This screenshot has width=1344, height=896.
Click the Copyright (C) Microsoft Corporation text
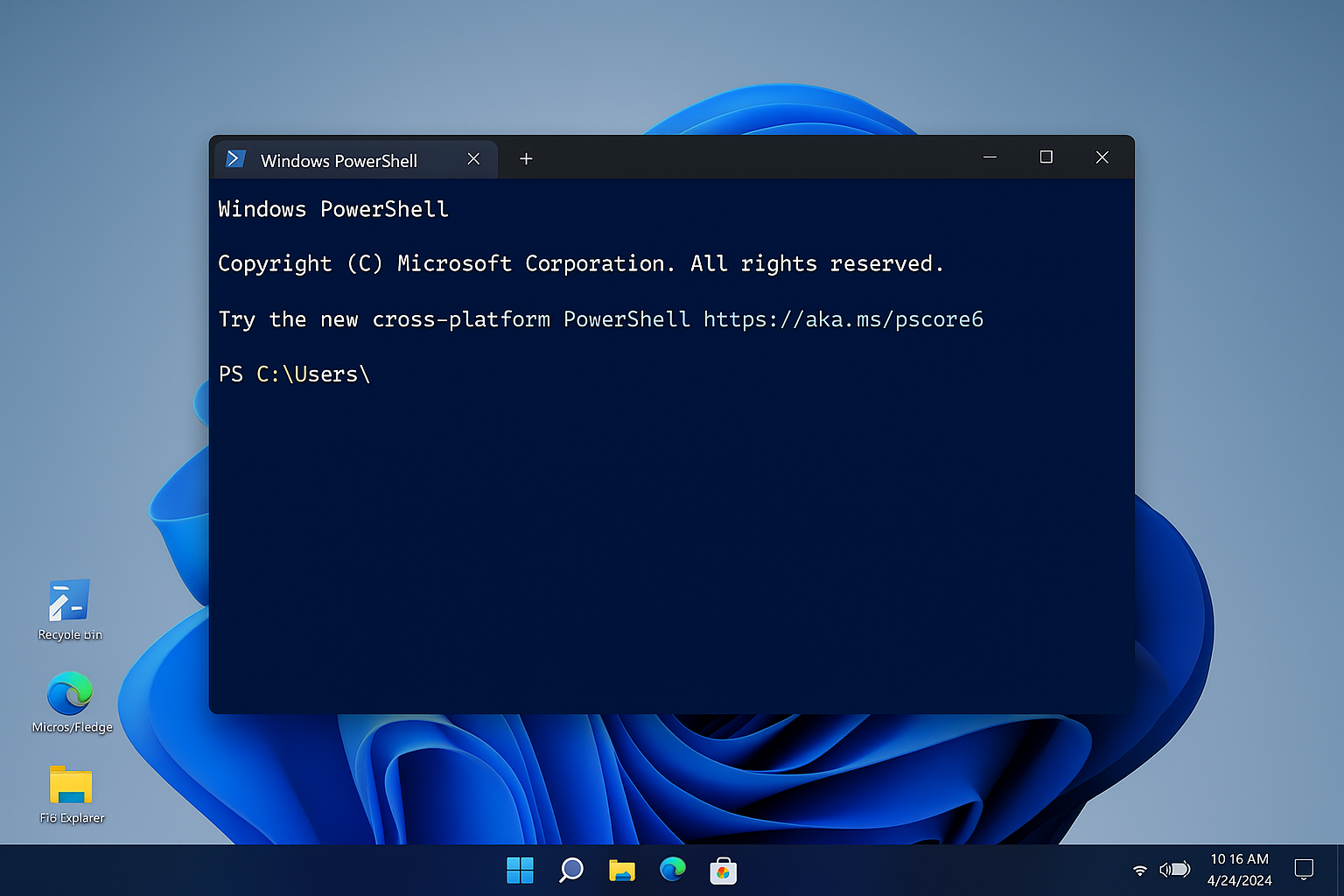(446, 264)
